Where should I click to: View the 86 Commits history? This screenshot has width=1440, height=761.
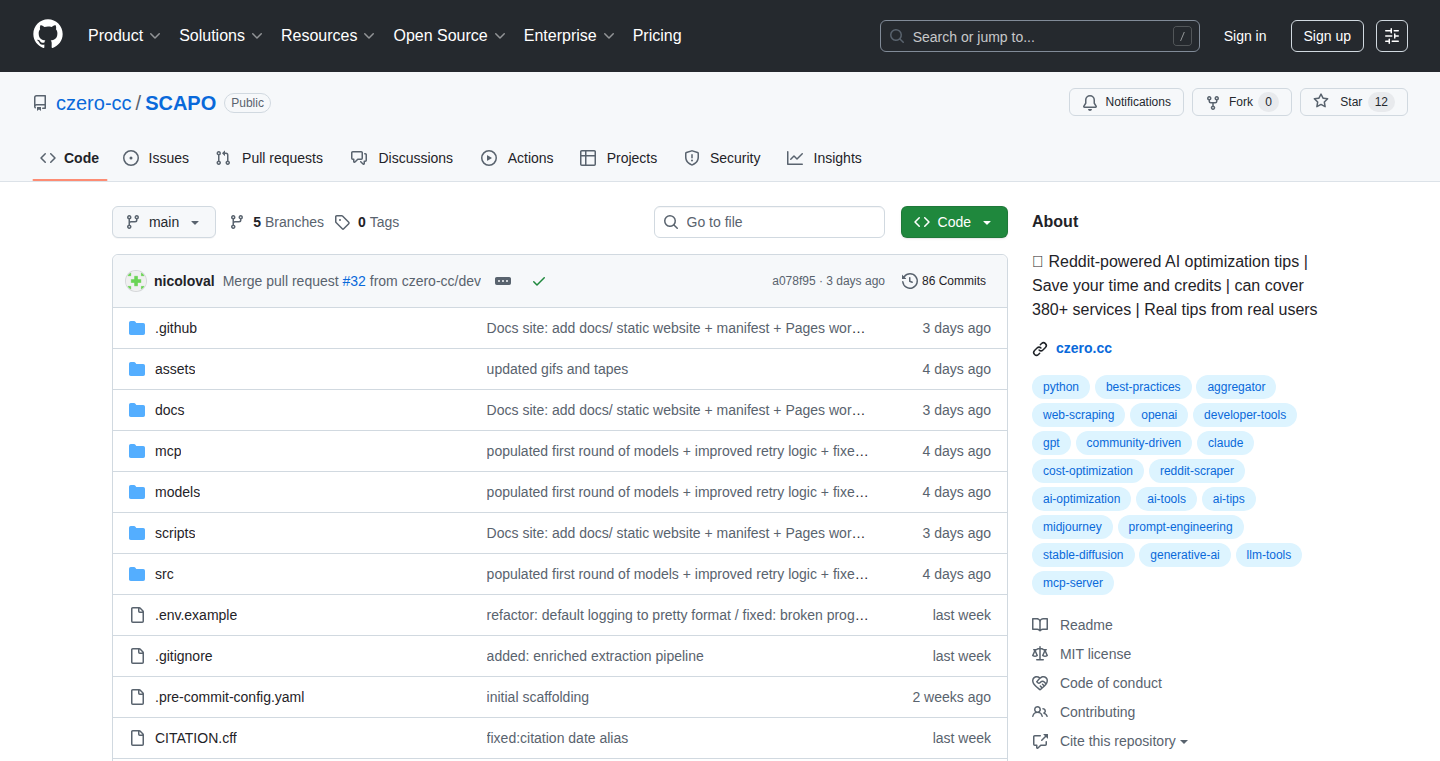[944, 281]
